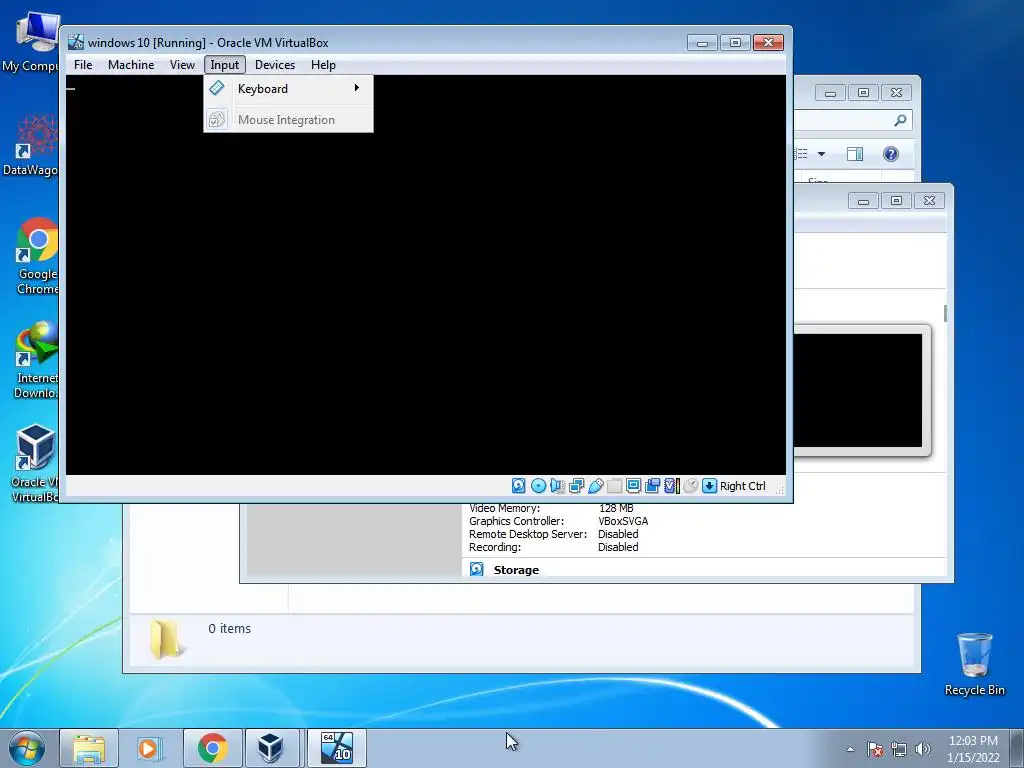The width and height of the screenshot is (1024, 768).
Task: Click the recording indicator icon in status bar
Action: coord(652,485)
